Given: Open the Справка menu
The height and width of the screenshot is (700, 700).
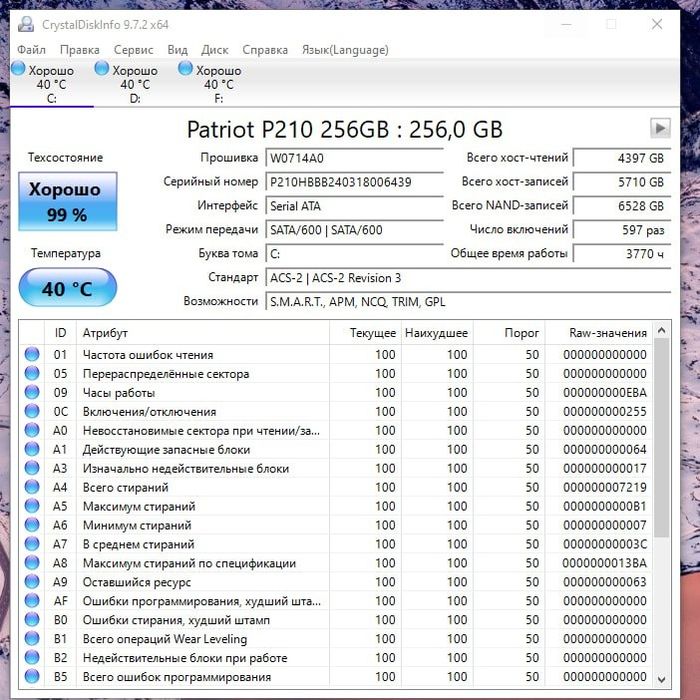Looking at the screenshot, I should 265,50.
